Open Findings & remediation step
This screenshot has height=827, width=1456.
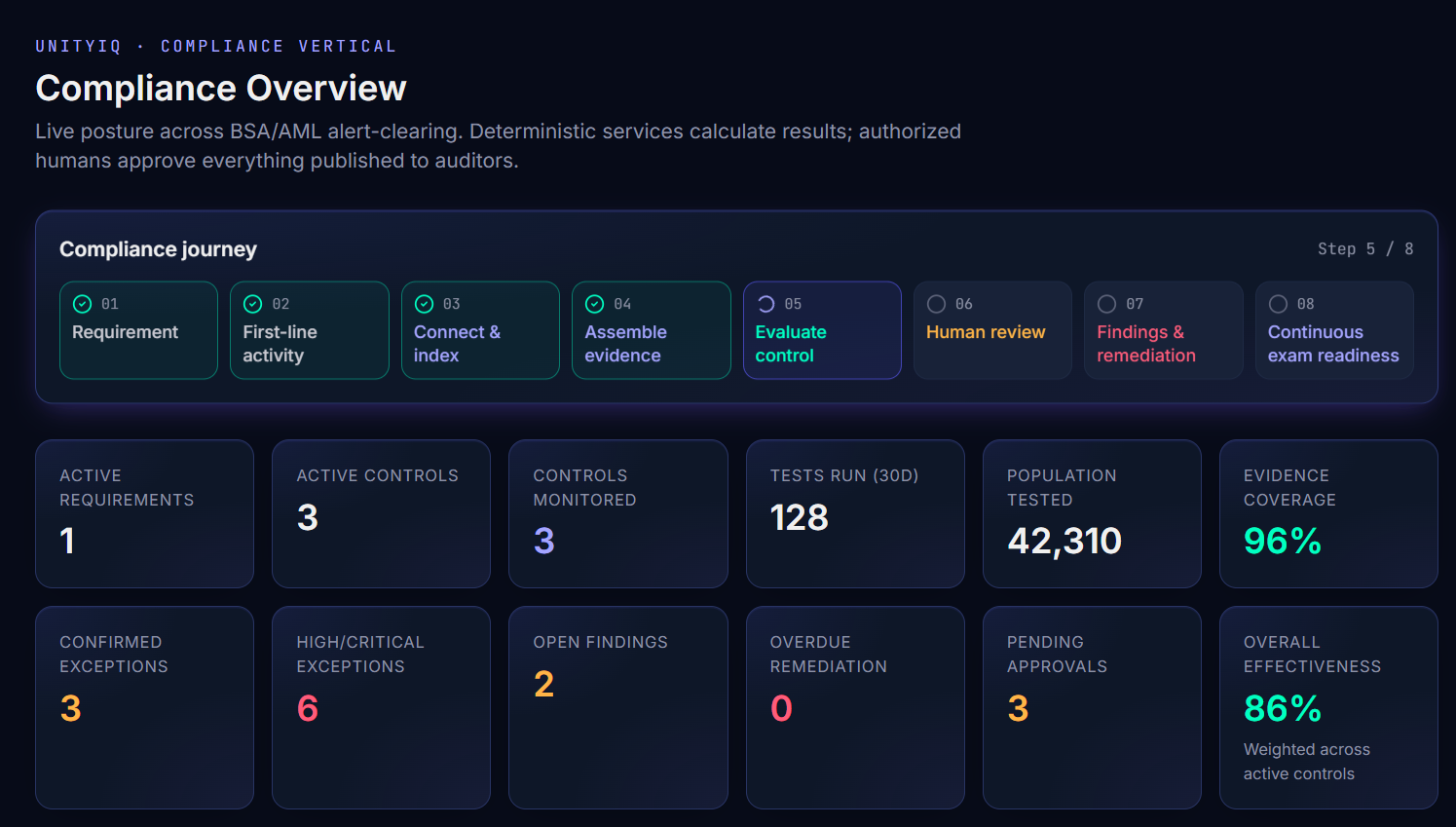(x=1164, y=330)
